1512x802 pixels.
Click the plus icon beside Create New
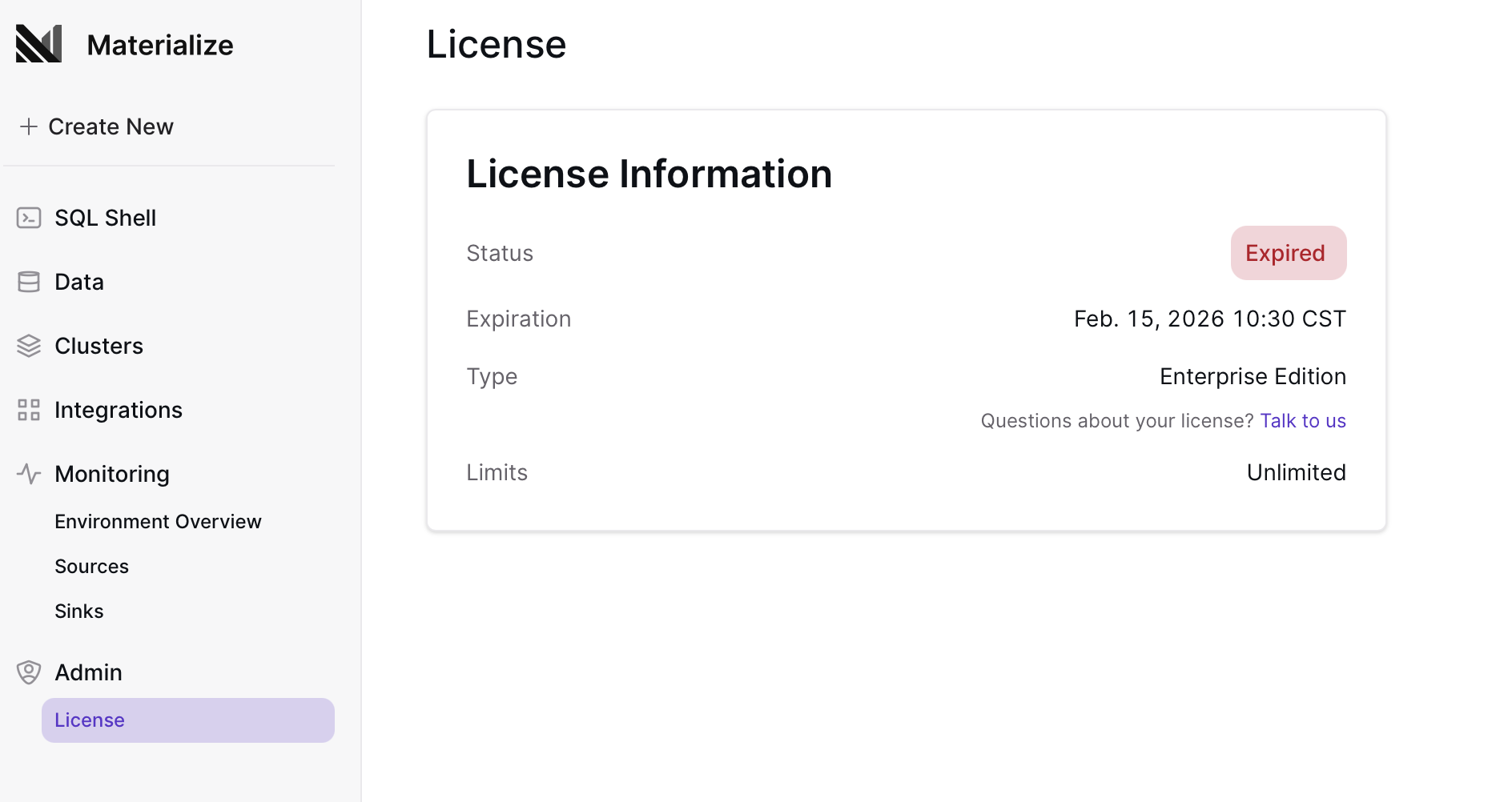coord(29,126)
